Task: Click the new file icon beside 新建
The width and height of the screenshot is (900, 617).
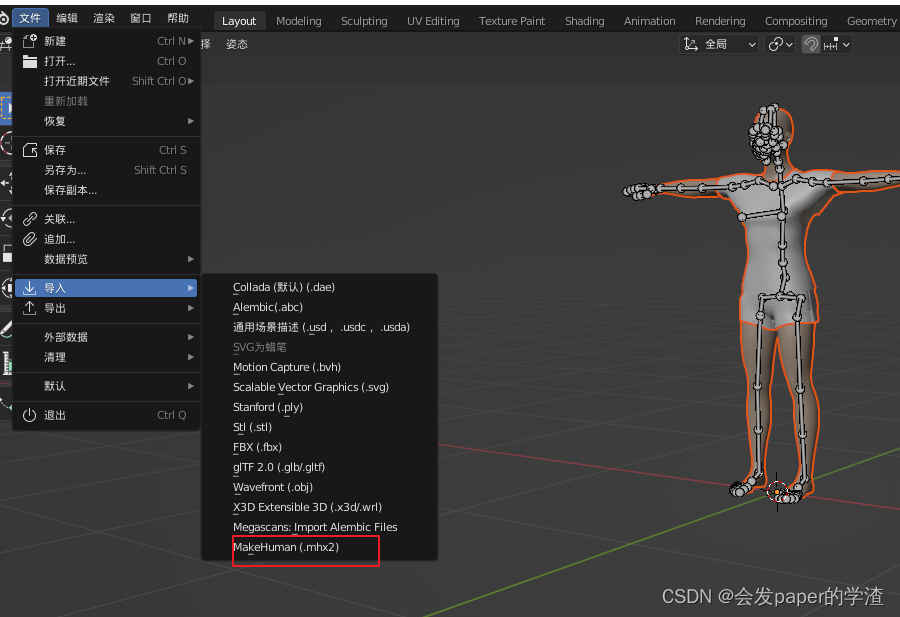Action: [29, 41]
